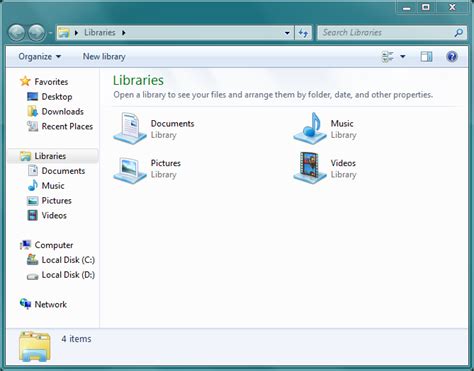474x371 pixels.
Task: Click the Documents library name in main pane
Action: coord(172,123)
